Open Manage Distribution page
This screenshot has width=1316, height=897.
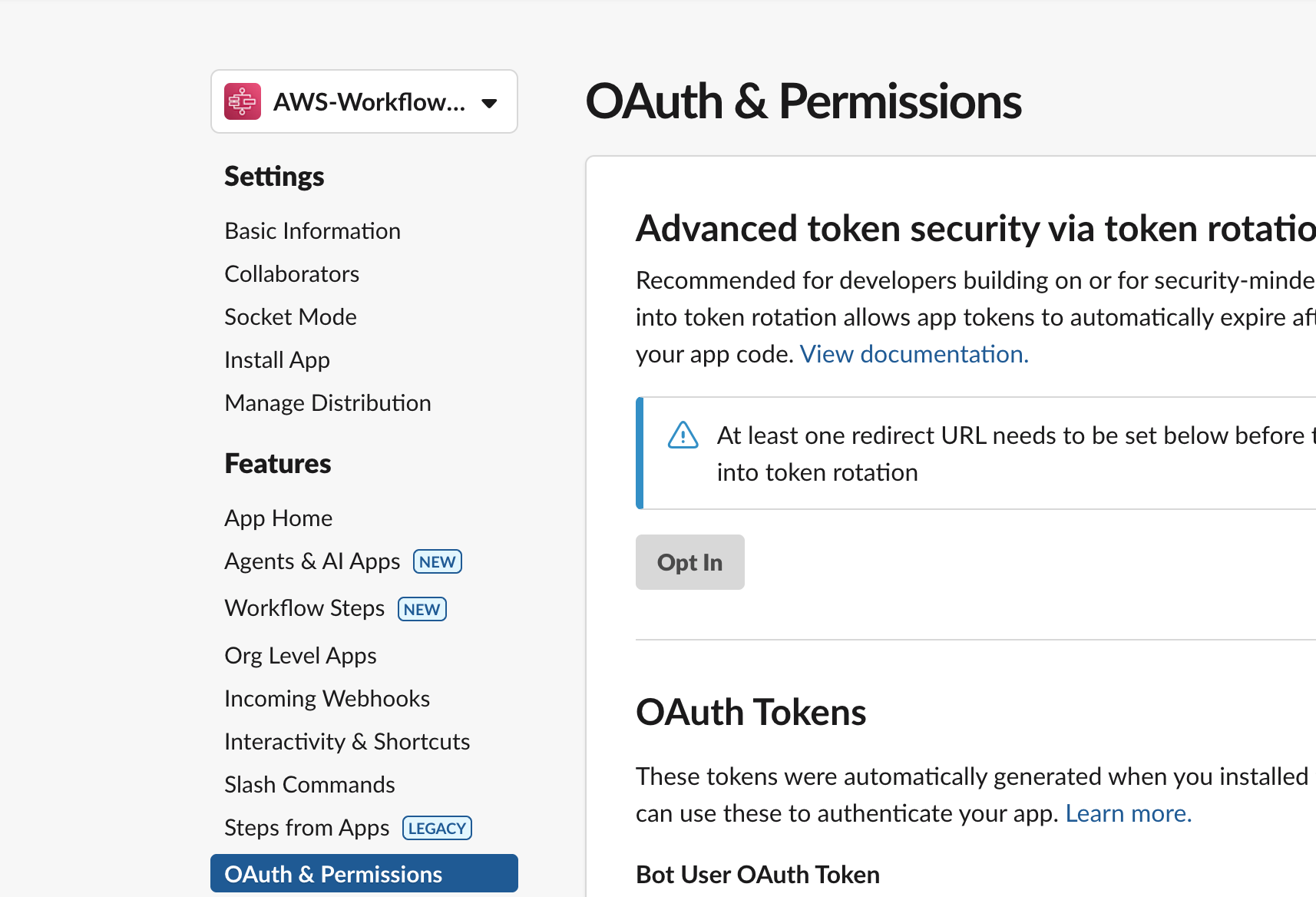tap(328, 403)
